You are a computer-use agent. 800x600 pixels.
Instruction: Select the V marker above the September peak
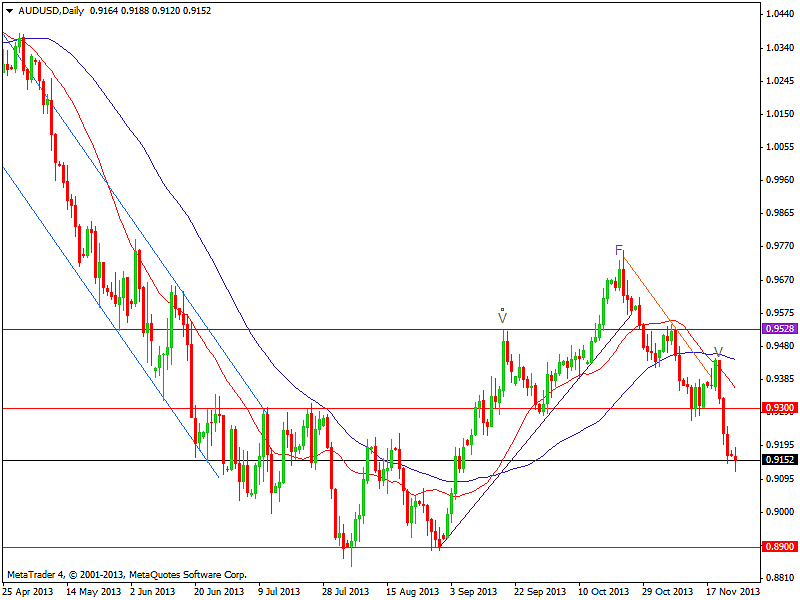coord(502,316)
